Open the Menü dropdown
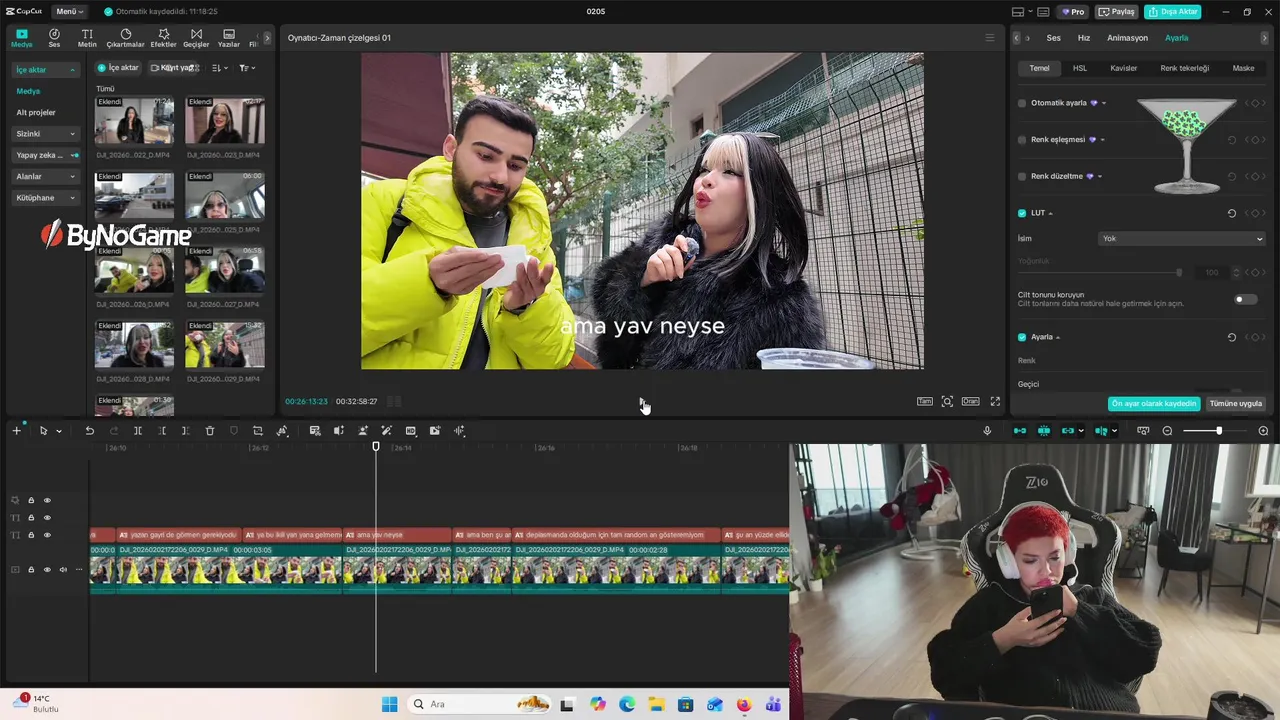This screenshot has width=1280, height=720. coord(69,11)
